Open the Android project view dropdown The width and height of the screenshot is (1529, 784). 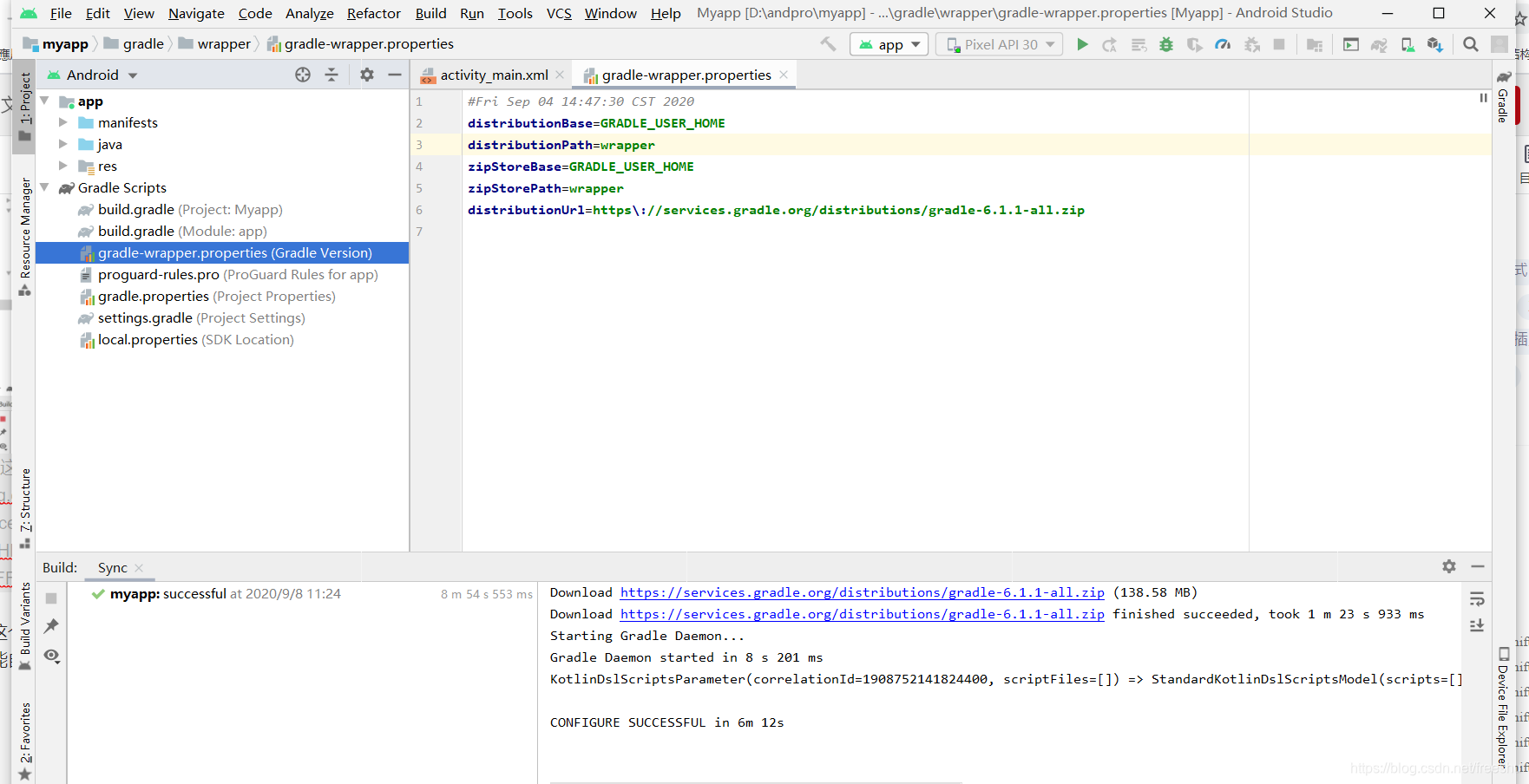(x=93, y=75)
